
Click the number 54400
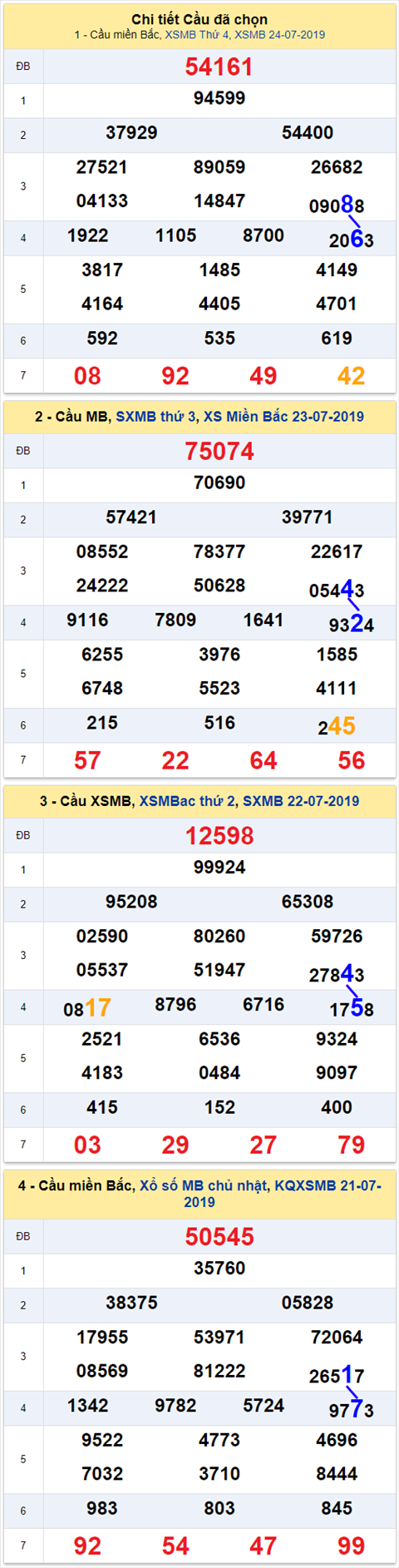308,132
